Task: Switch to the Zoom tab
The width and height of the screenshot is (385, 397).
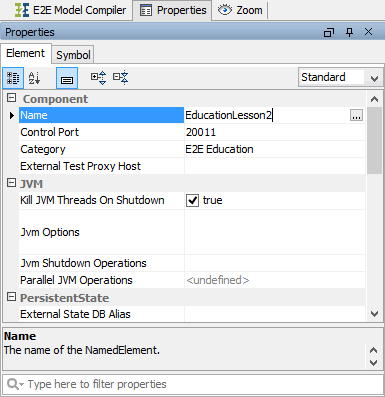Action: [240, 10]
